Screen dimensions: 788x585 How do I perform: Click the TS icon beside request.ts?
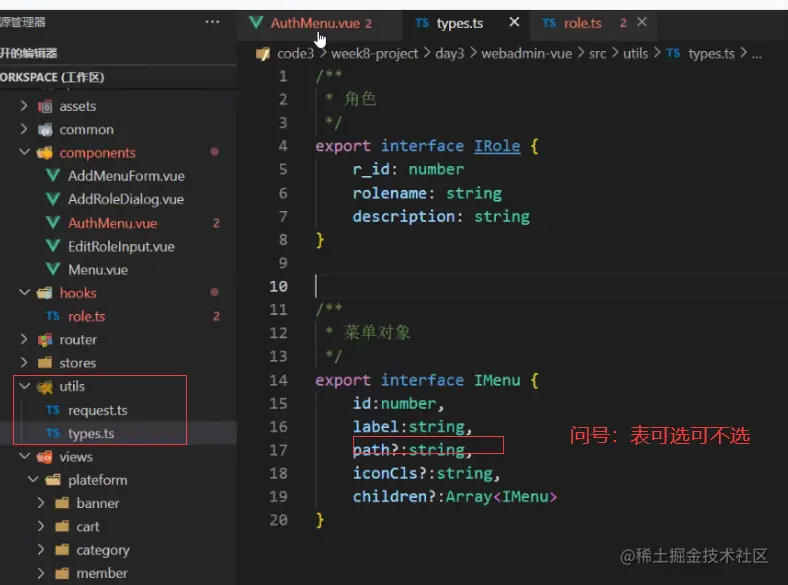coord(53,410)
